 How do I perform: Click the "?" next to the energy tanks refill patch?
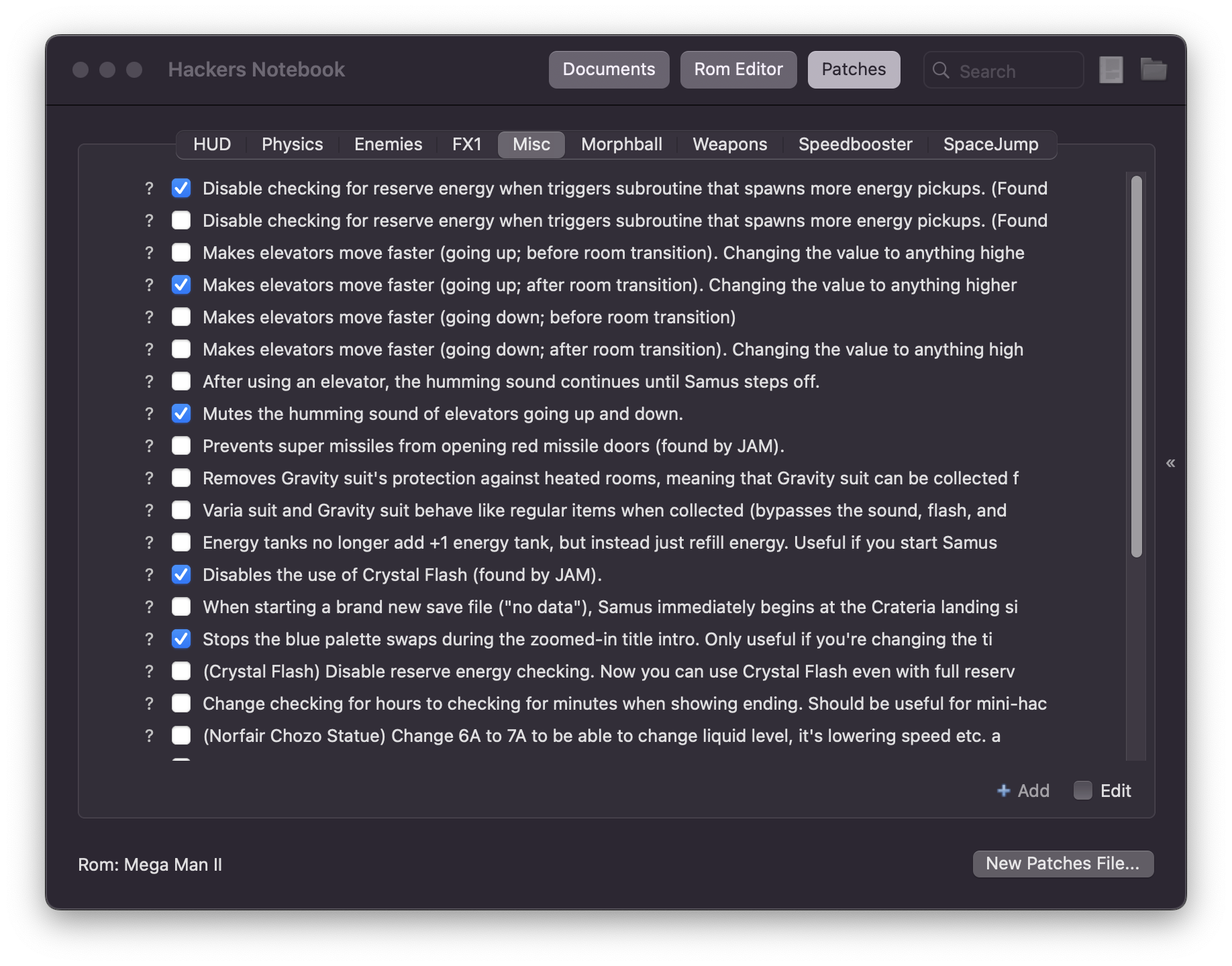[149, 543]
